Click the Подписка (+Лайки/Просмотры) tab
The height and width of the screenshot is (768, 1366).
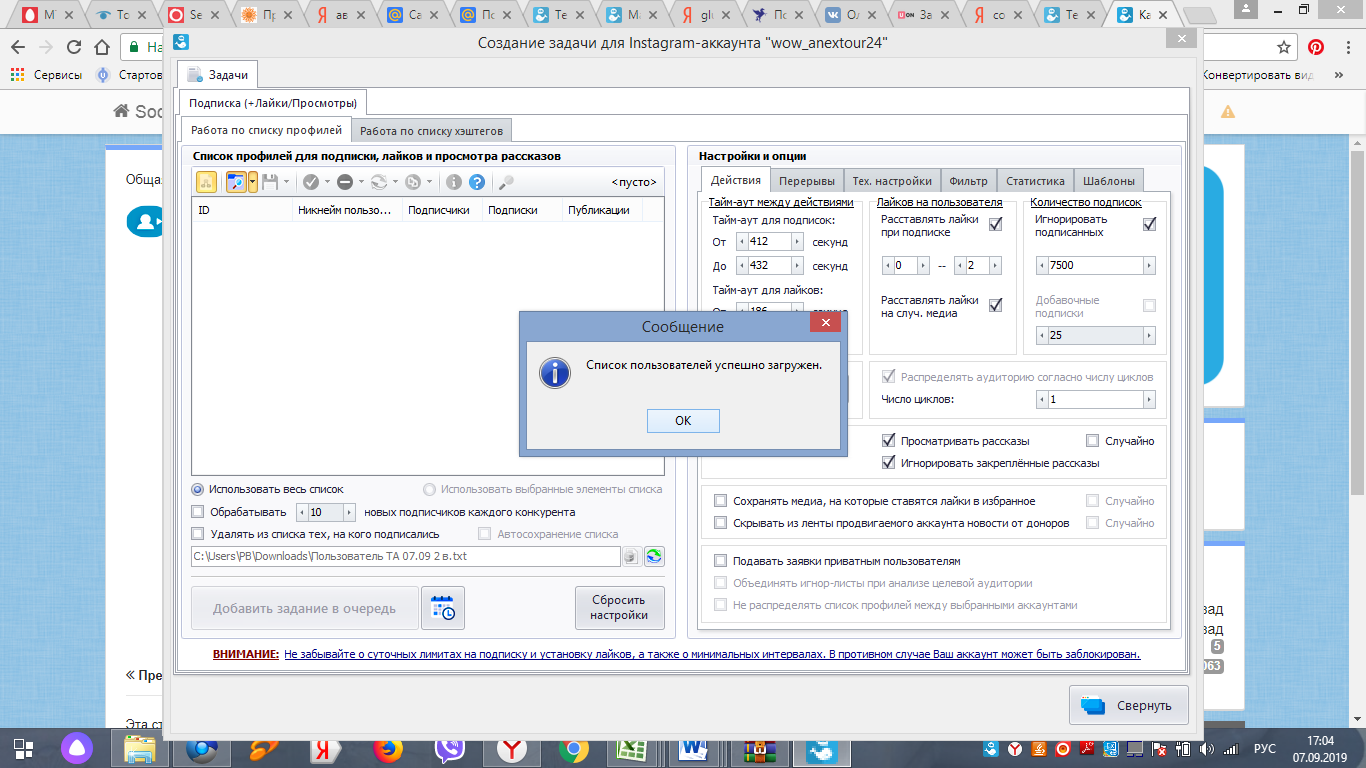coord(272,102)
